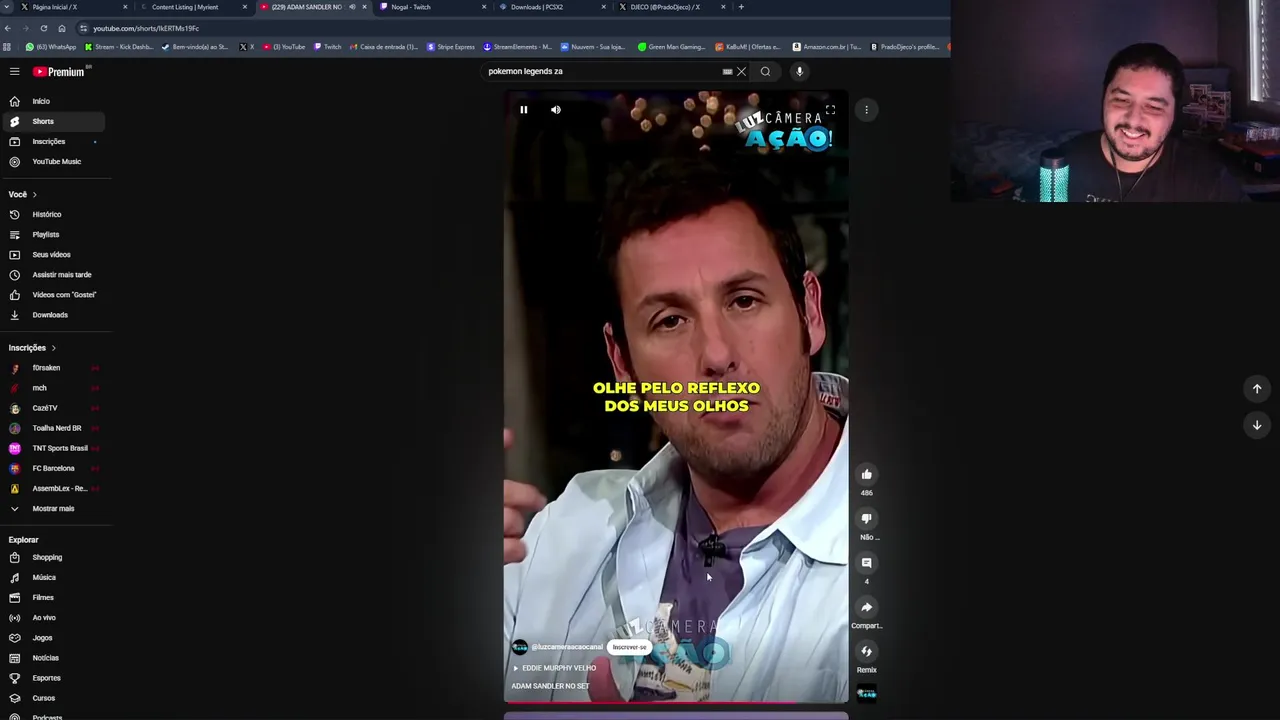Open Filmes under Explorar
The height and width of the screenshot is (720, 1280).
[52, 597]
